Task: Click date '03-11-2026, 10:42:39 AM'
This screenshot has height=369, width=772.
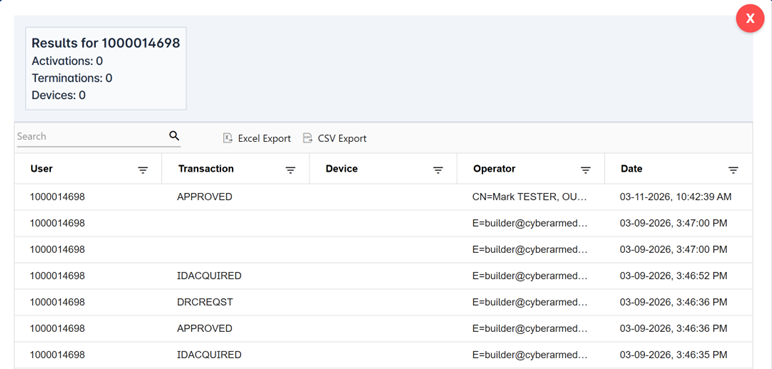Action: click(x=676, y=197)
